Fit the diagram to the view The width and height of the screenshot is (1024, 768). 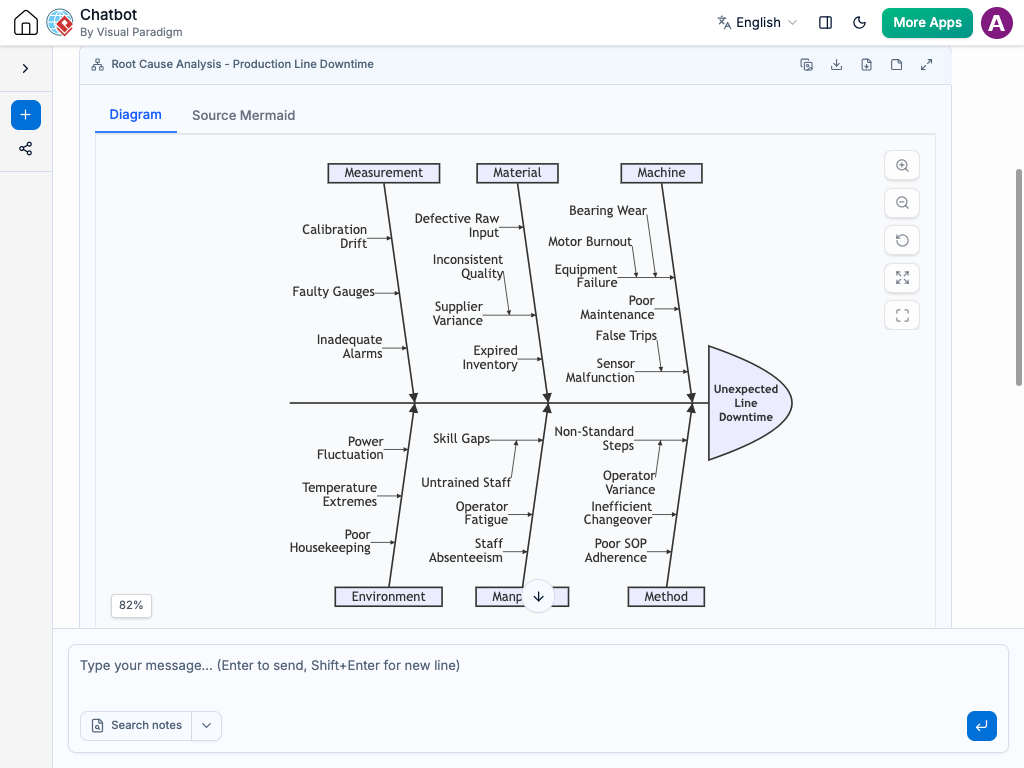902,278
